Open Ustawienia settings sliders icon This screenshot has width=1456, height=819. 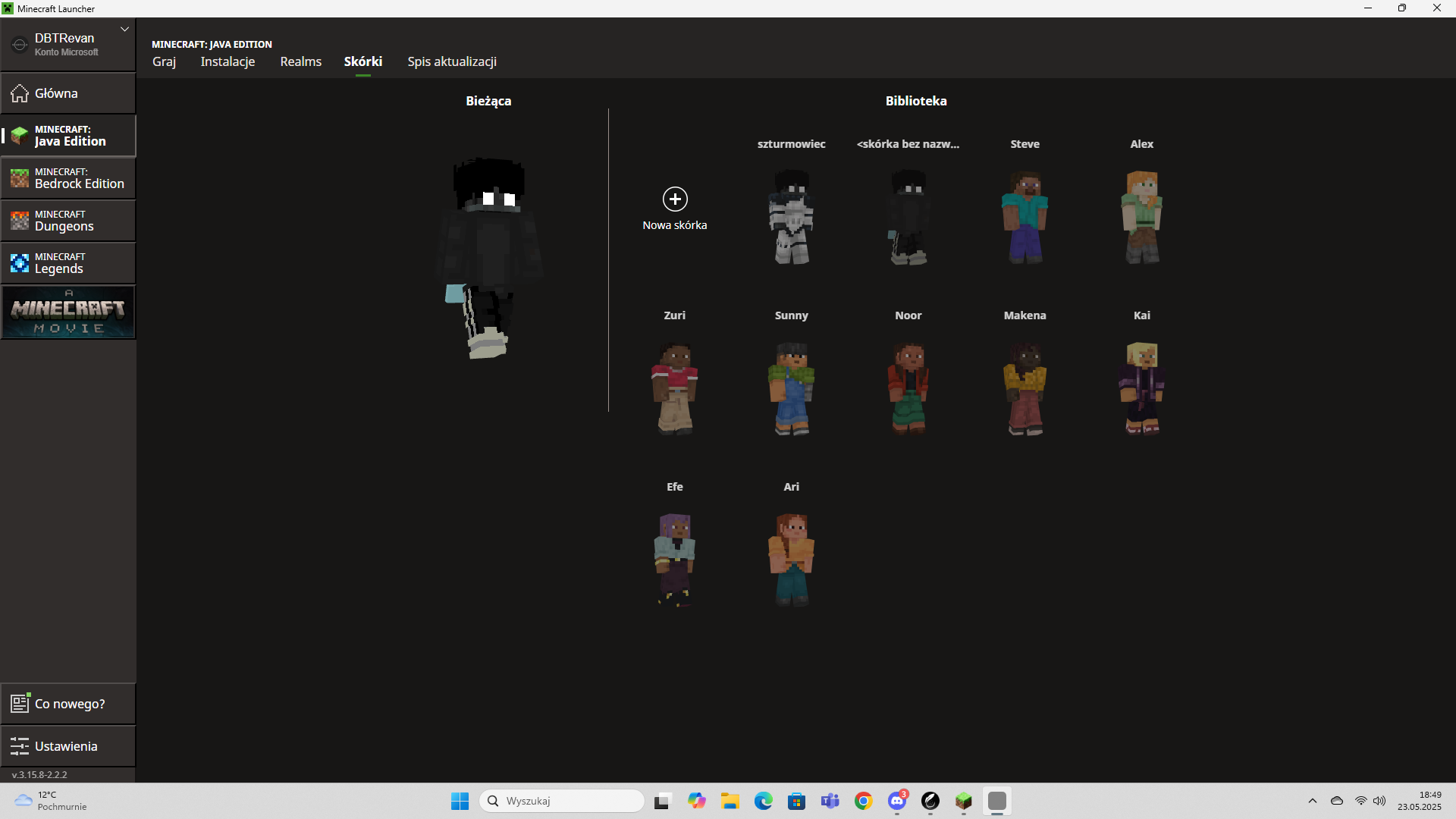click(x=20, y=746)
